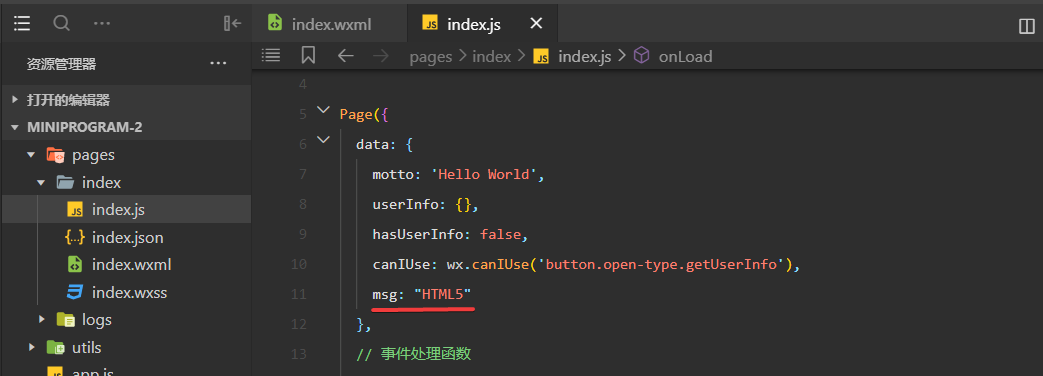1043x376 pixels.
Task: Open 资源管理器 panel more actions menu
Action: 218,64
